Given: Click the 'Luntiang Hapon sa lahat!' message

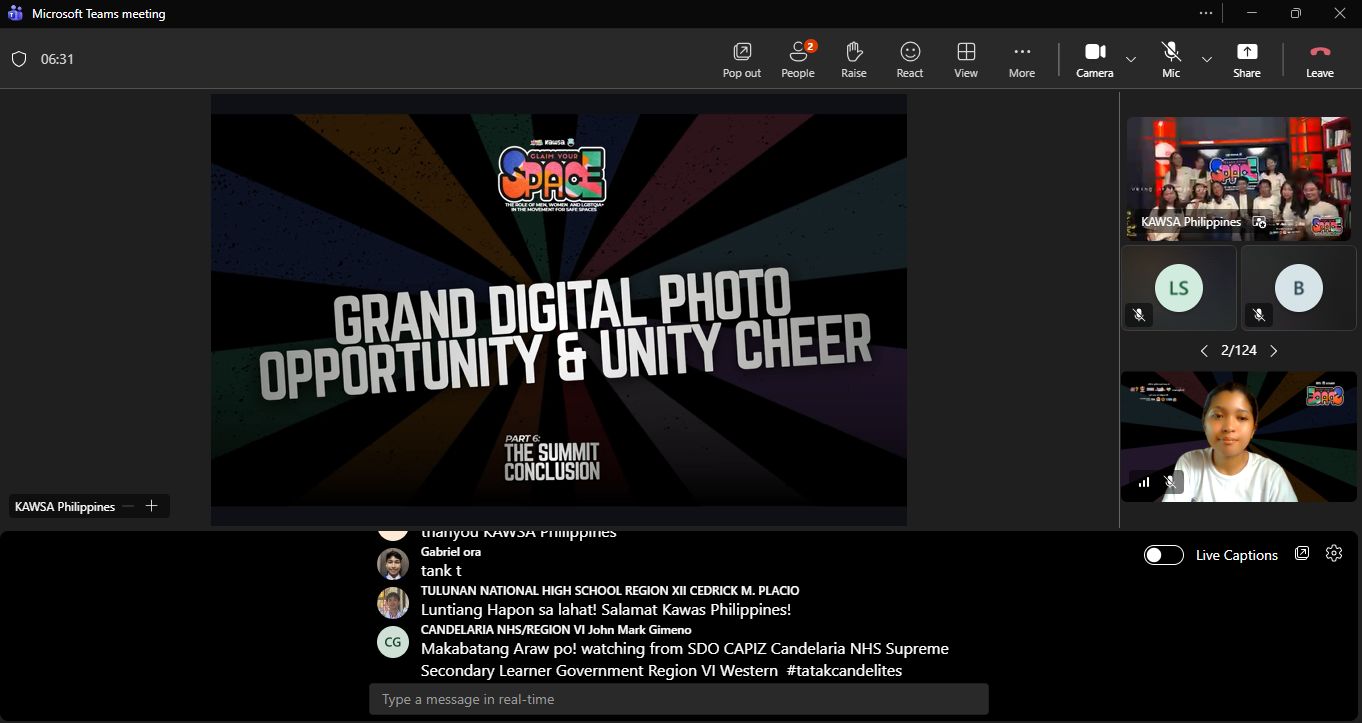Looking at the screenshot, I should click(x=606, y=610).
